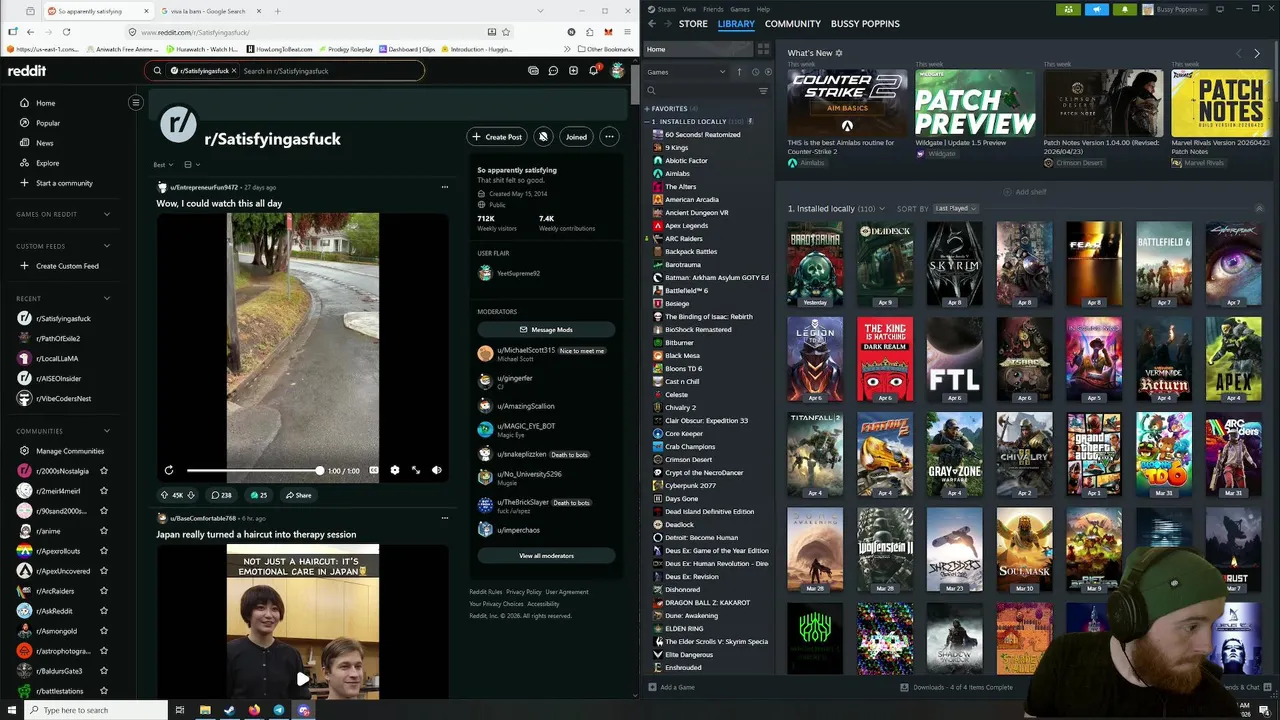Viewport: 1280px width, 720px height.
Task: Open Steam View menu
Action: click(690, 9)
